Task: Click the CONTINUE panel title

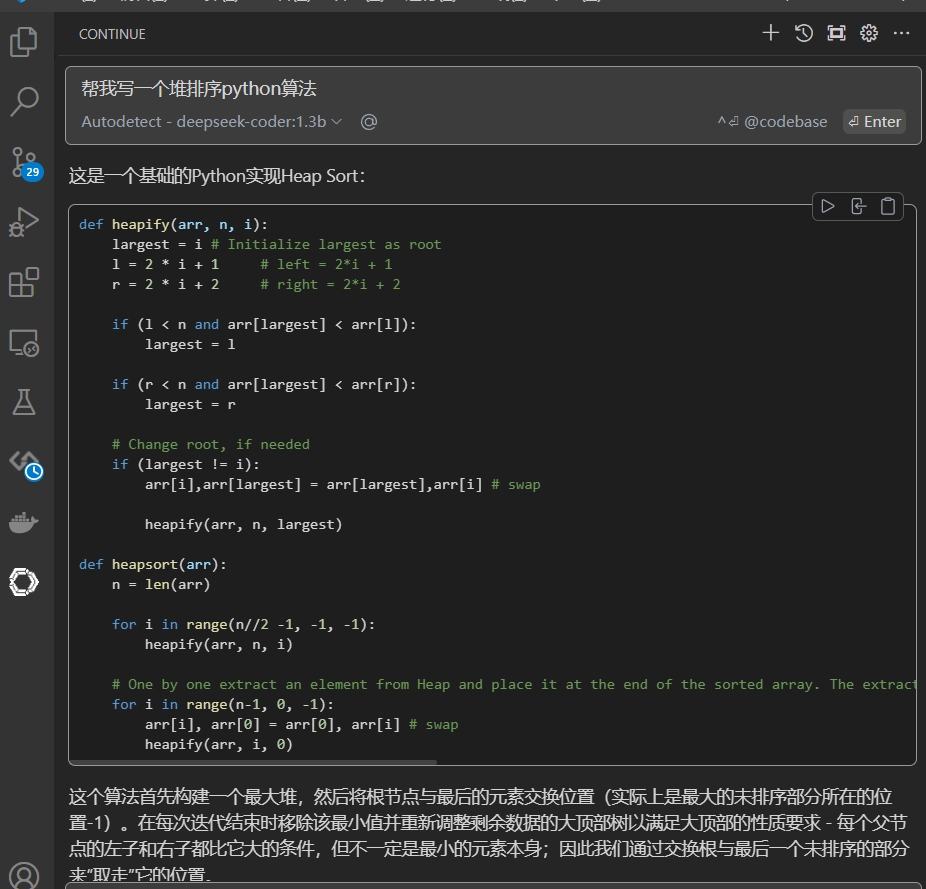Action: [112, 34]
